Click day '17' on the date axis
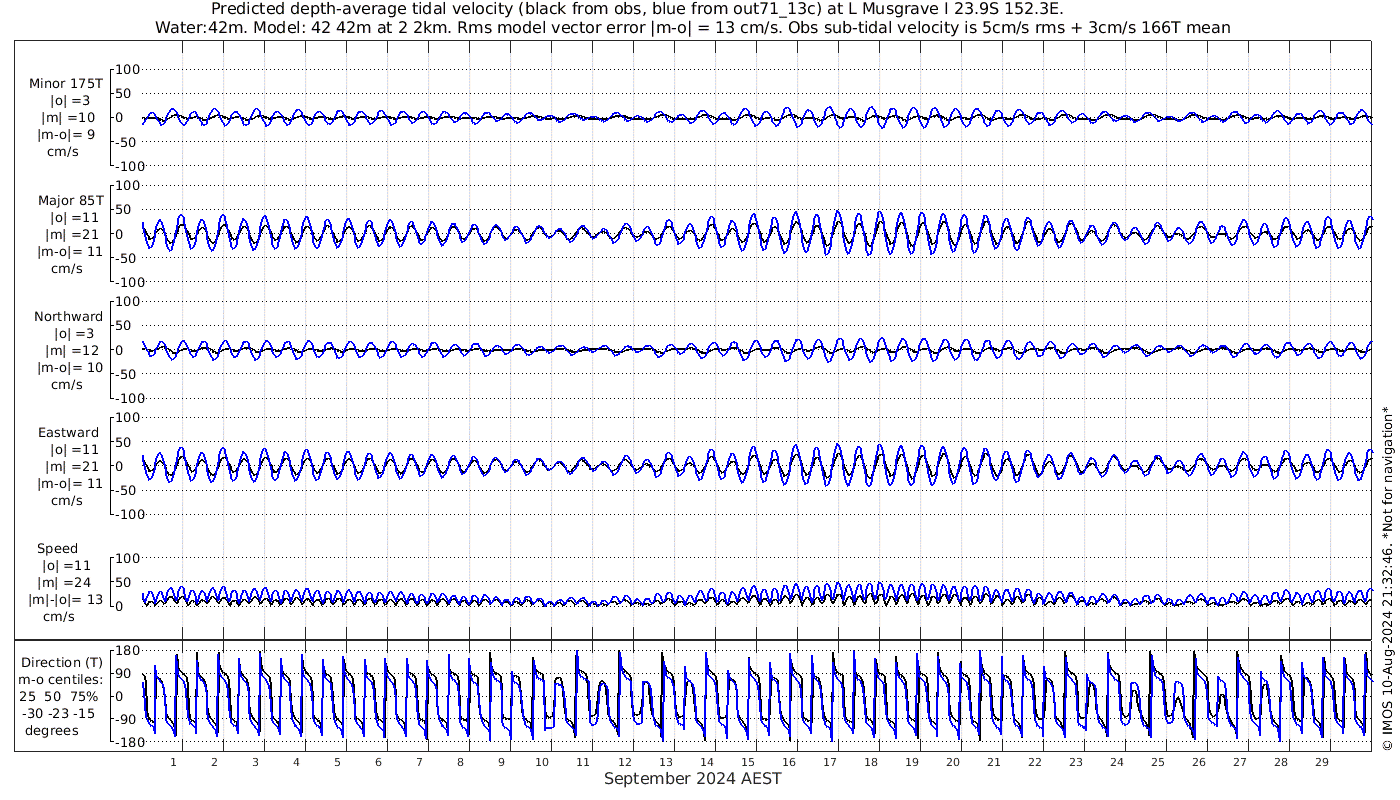1400x800 pixels. 829,762
